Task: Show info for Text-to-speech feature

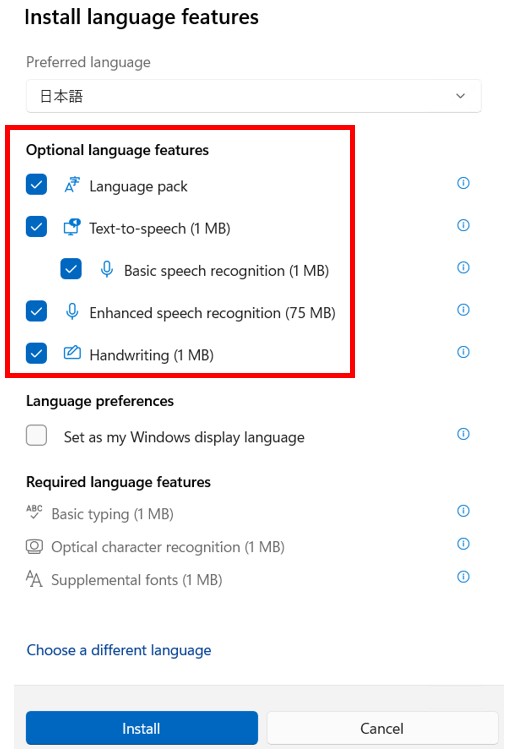Action: (x=463, y=225)
